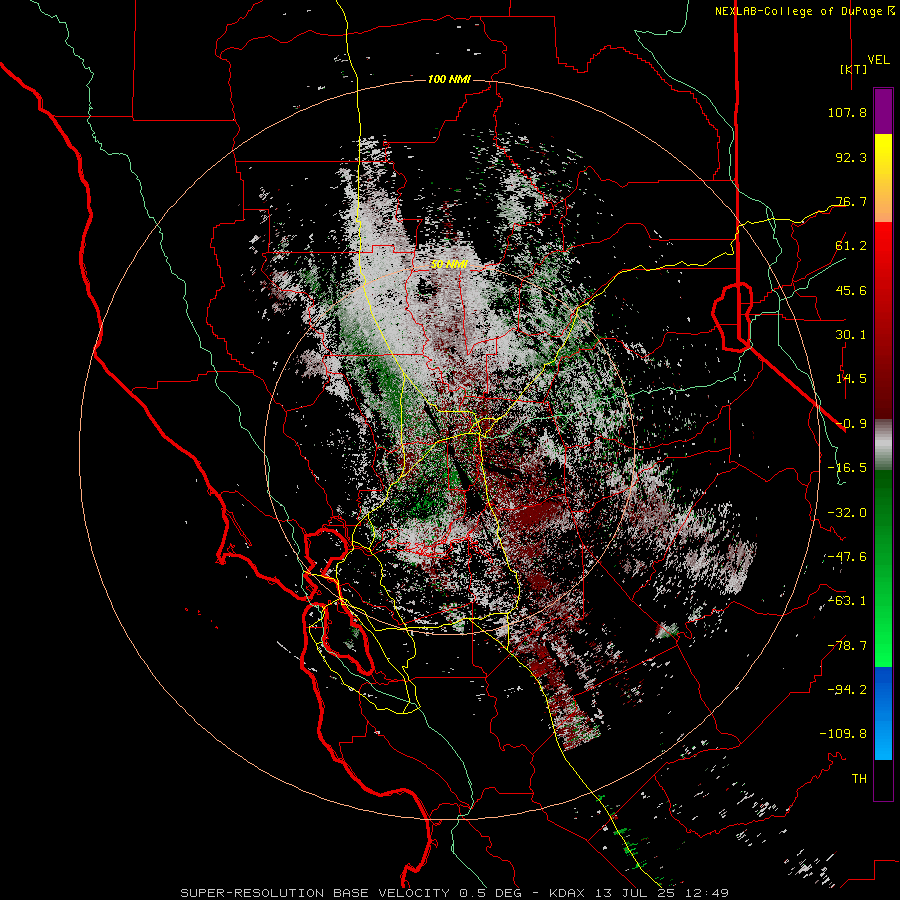Pick the gray near-zero color bar segment

coord(883,443)
